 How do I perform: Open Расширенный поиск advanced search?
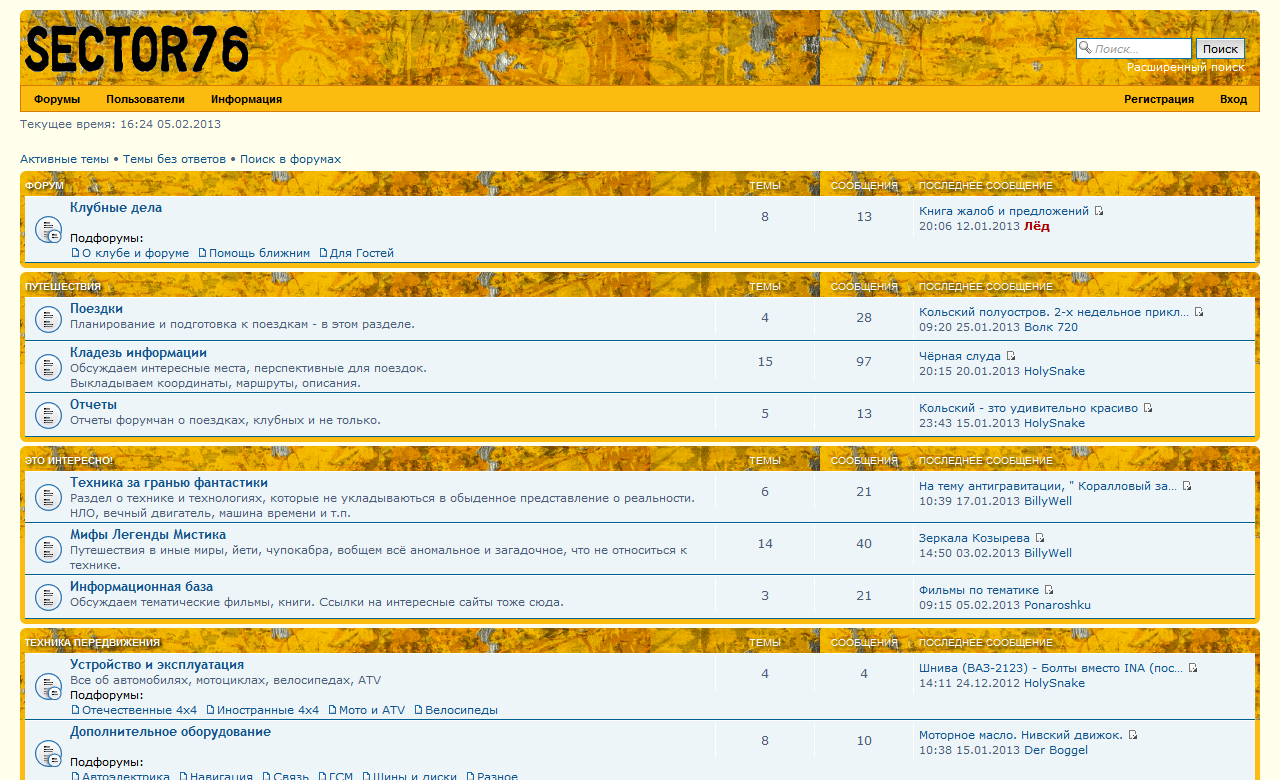(x=1185, y=67)
